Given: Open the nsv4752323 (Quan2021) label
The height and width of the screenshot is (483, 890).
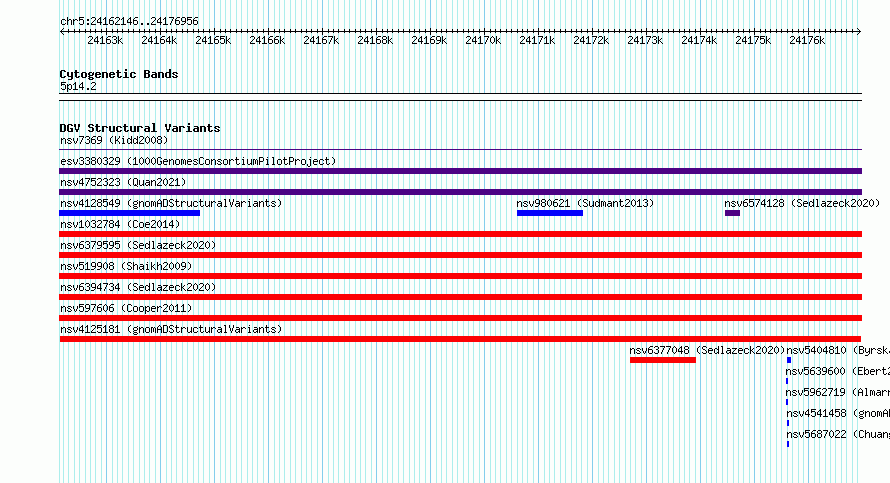Looking at the screenshot, I should pos(123,182).
